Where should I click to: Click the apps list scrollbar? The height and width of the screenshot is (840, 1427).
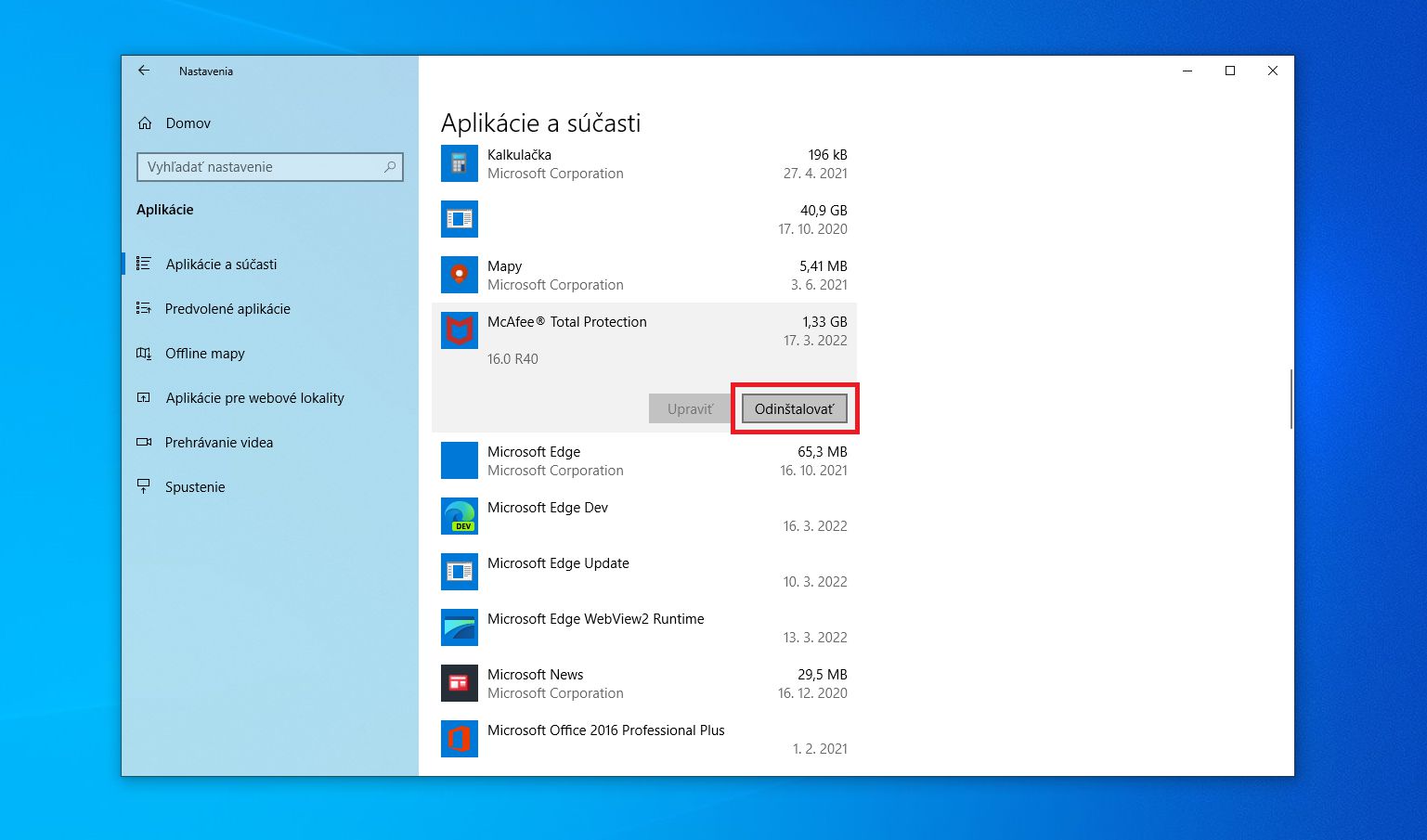click(1291, 399)
